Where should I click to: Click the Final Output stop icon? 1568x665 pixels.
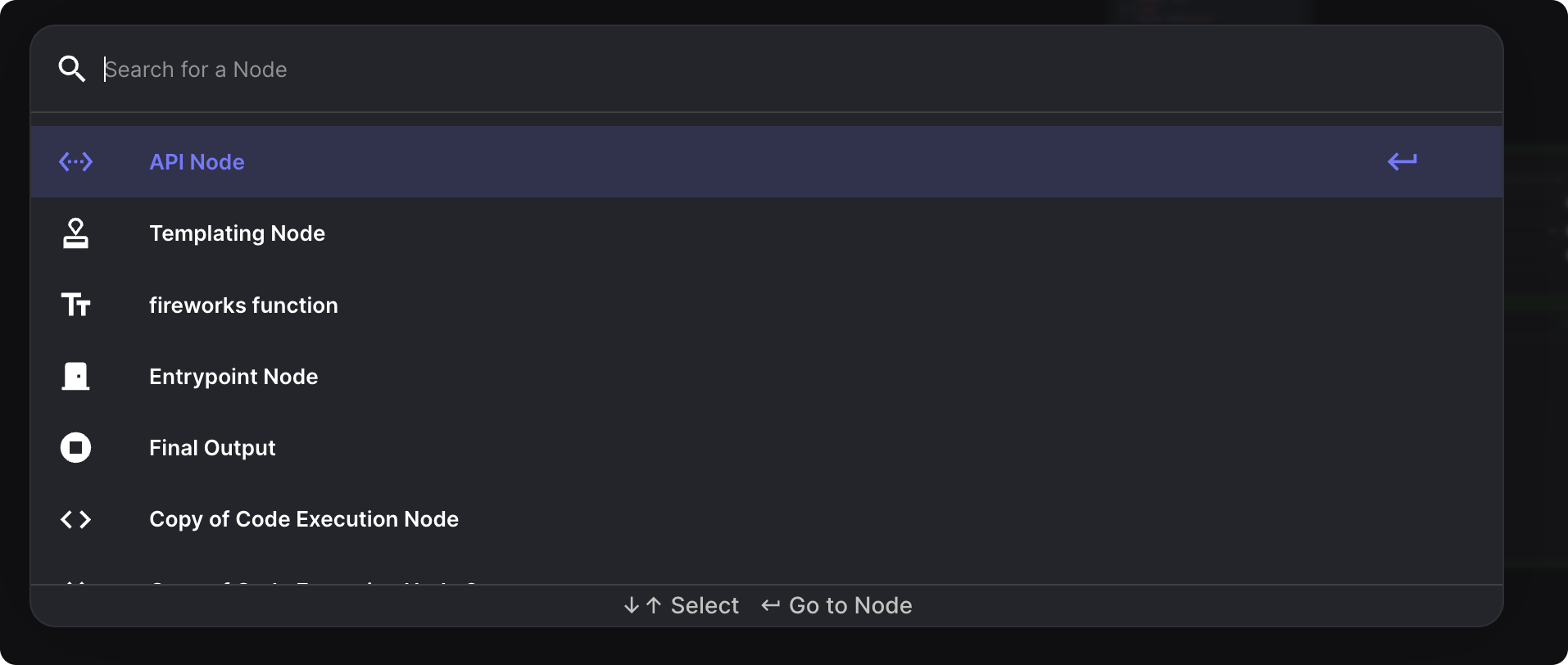[75, 448]
